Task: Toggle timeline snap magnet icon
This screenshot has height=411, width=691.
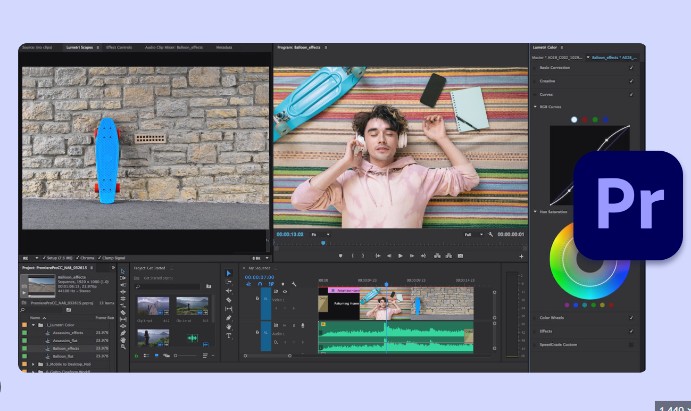Action: pos(260,284)
